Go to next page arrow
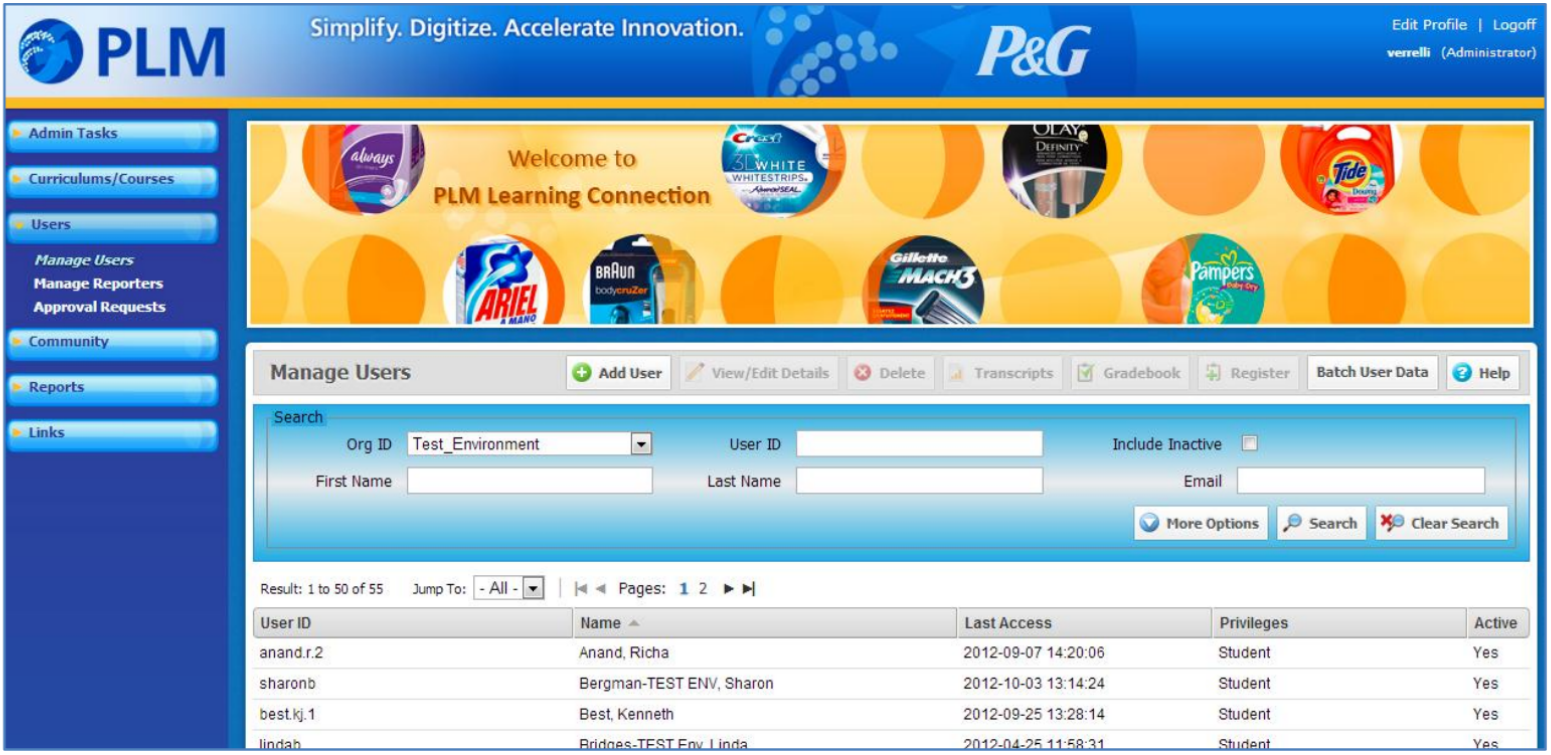This screenshot has height=755, width=1551. pyautogui.click(x=728, y=589)
